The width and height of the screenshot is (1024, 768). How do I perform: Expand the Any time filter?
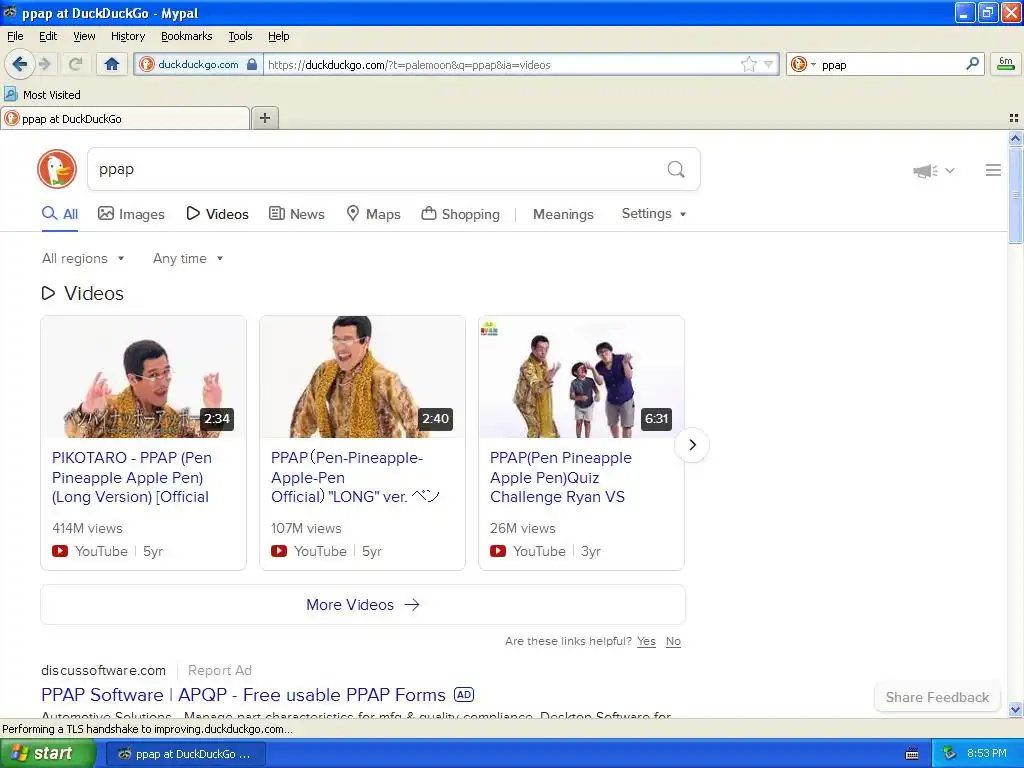188,259
